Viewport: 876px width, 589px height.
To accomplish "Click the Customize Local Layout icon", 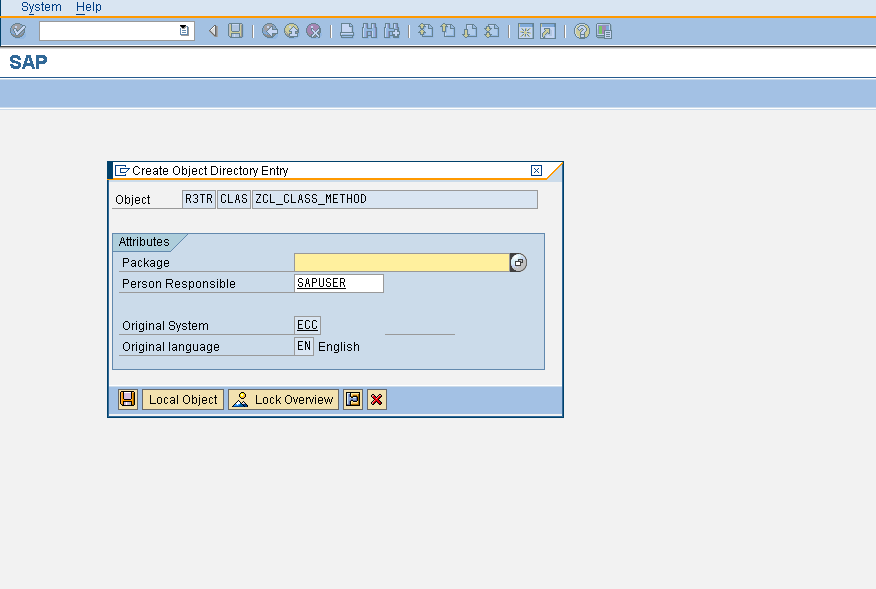I will 603,31.
